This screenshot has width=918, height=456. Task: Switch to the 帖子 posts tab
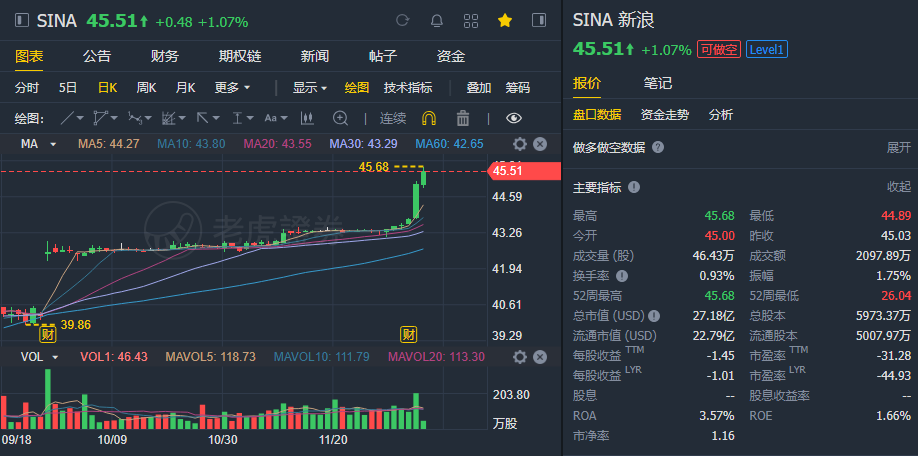pos(383,56)
